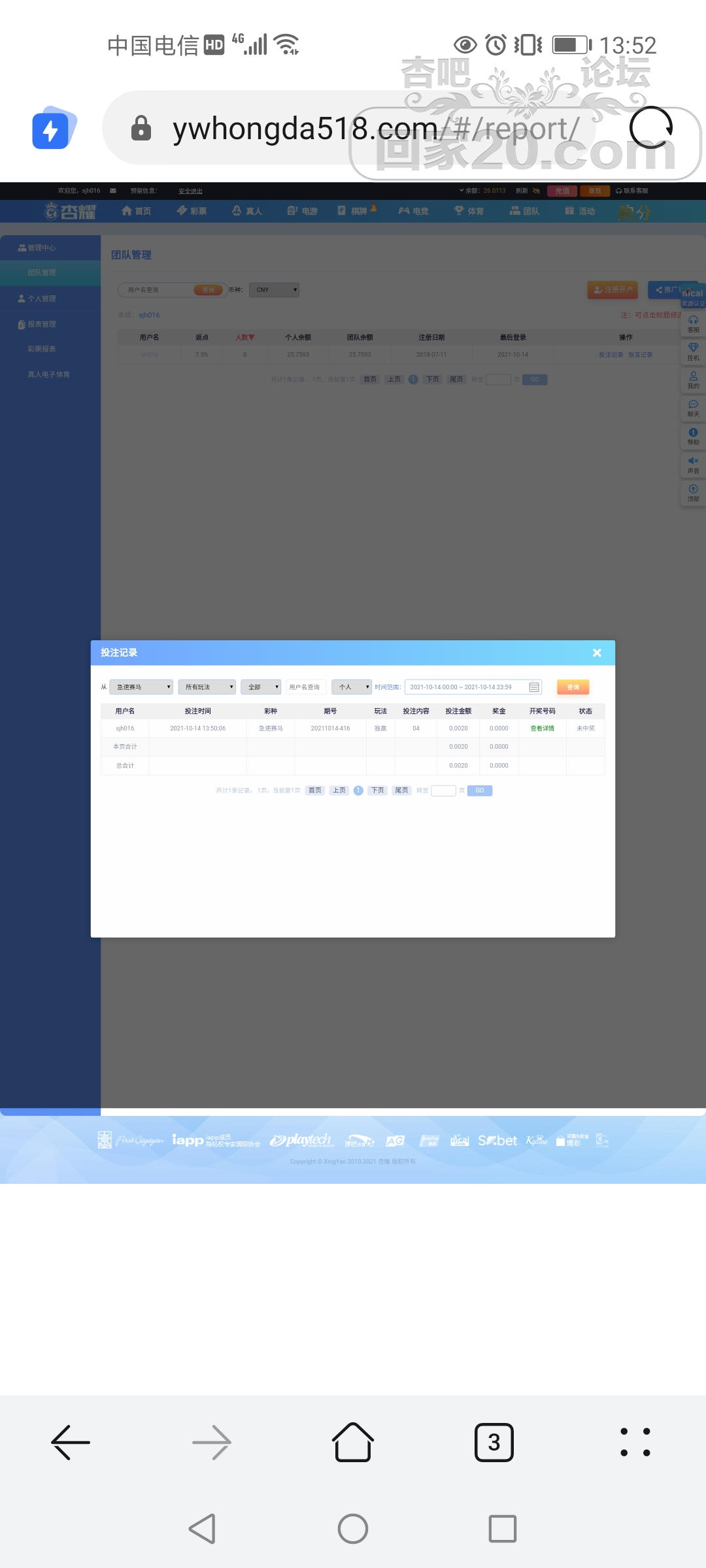This screenshot has width=706, height=1568.
Task: Open 活动 in the nav bar
Action: [580, 211]
